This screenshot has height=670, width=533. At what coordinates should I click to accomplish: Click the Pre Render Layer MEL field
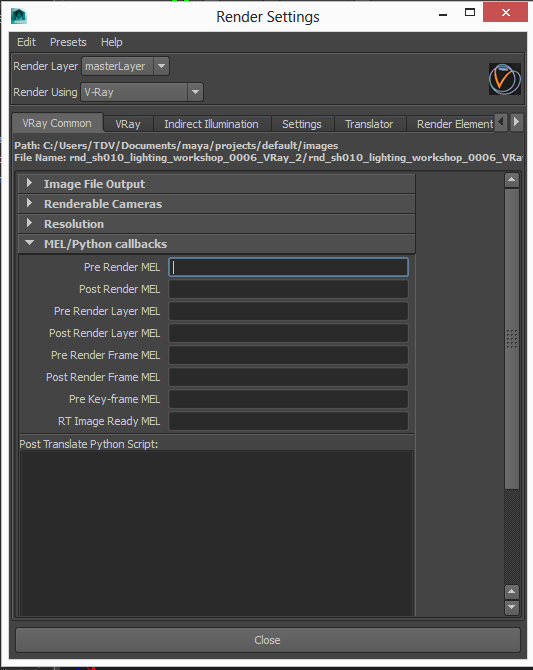point(289,311)
